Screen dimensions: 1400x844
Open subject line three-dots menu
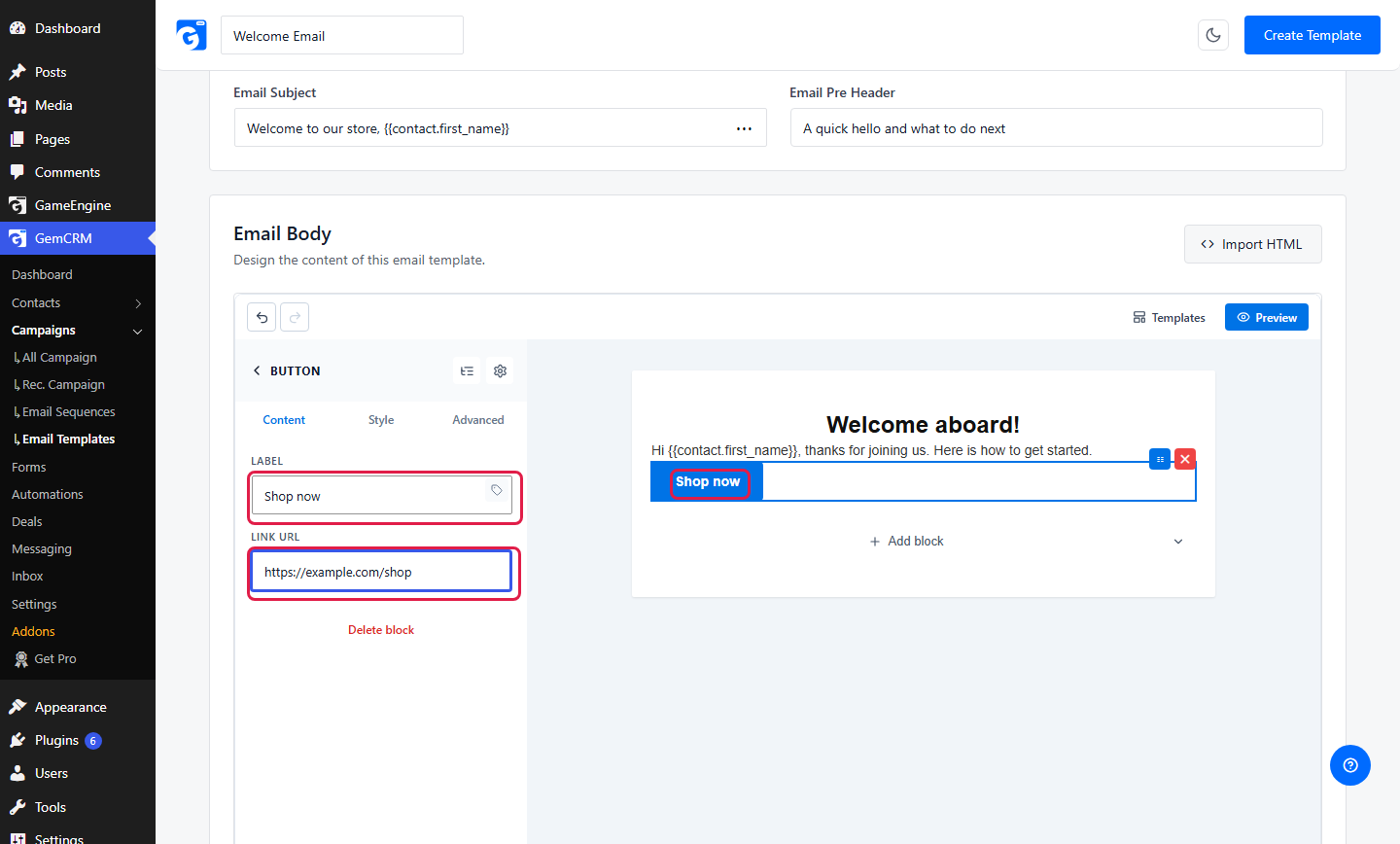pos(744,128)
